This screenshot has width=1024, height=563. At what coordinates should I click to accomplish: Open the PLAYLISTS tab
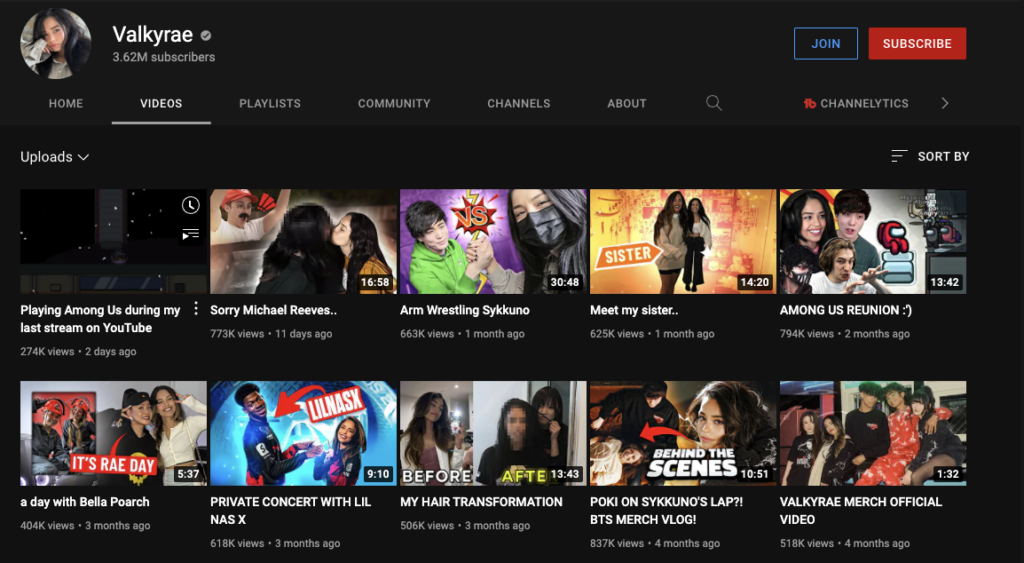click(x=270, y=103)
